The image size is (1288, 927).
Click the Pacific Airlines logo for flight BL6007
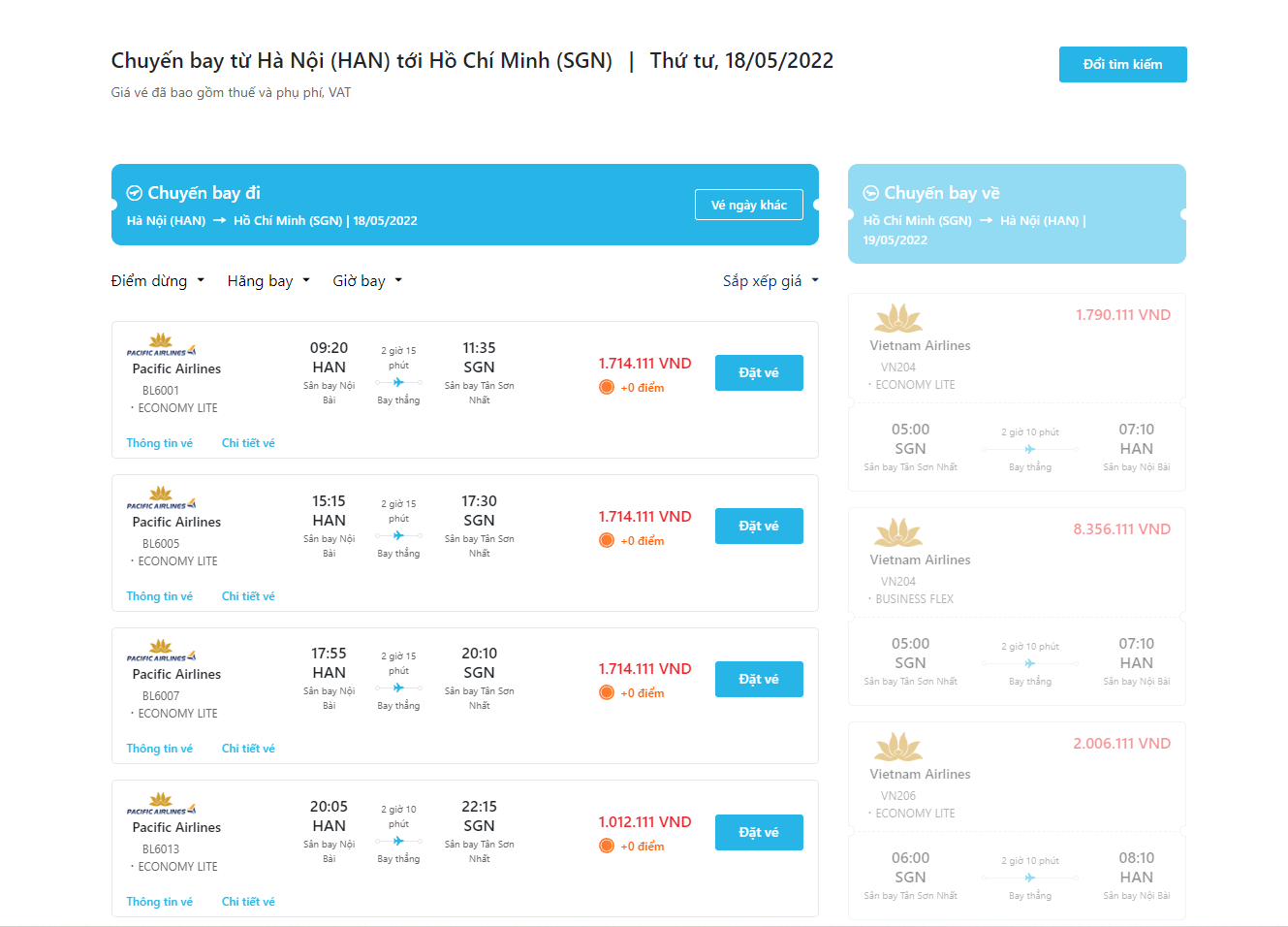coord(161,651)
